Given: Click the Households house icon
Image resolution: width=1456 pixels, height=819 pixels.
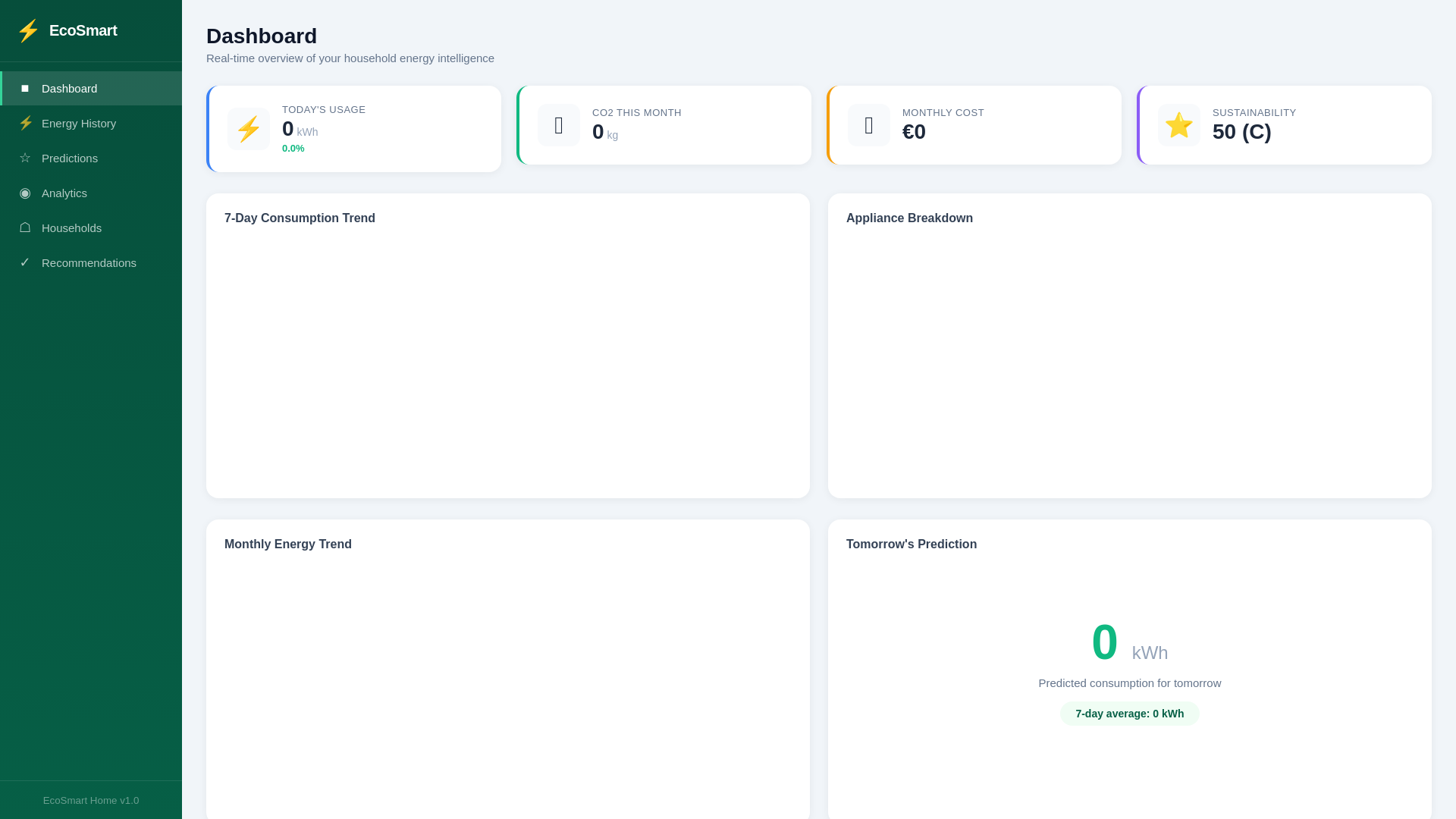Looking at the screenshot, I should click(x=25, y=227).
